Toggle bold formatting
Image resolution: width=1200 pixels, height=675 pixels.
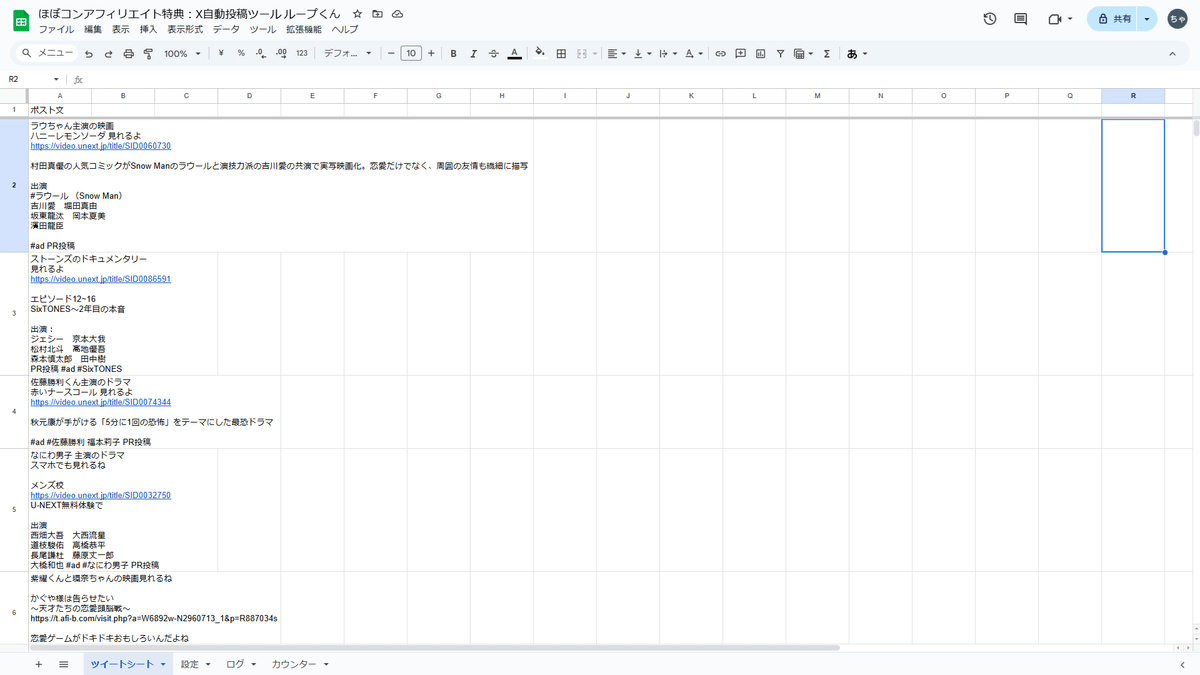click(x=453, y=54)
